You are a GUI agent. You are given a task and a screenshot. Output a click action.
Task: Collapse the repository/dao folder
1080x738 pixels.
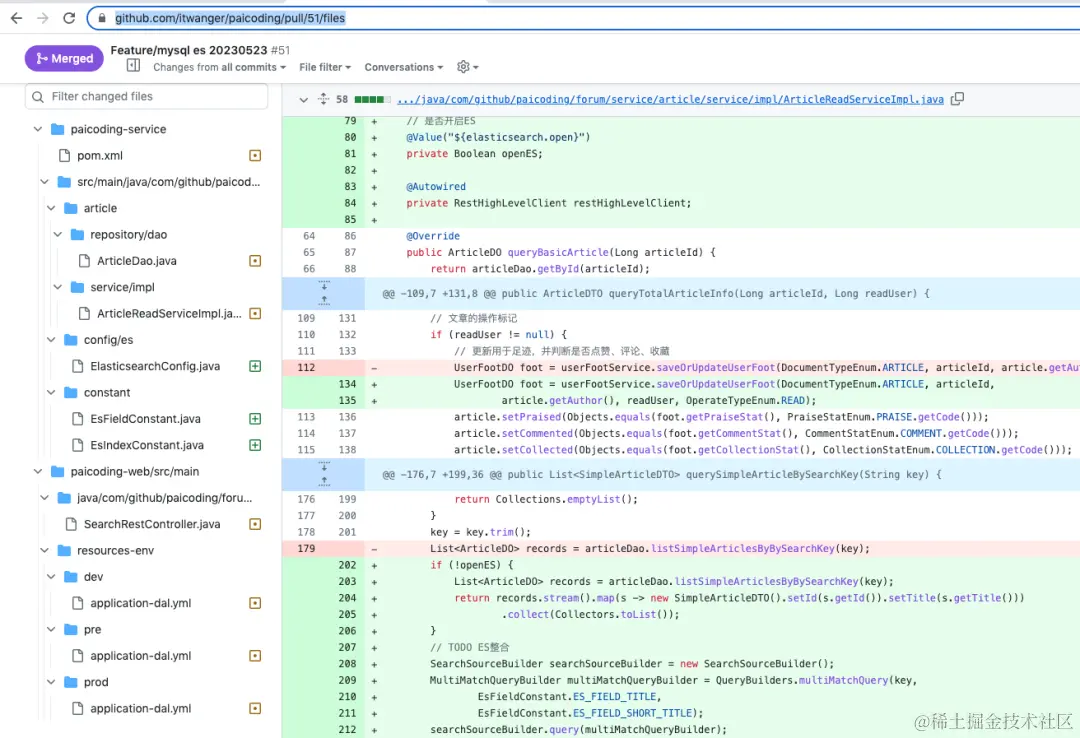point(58,234)
